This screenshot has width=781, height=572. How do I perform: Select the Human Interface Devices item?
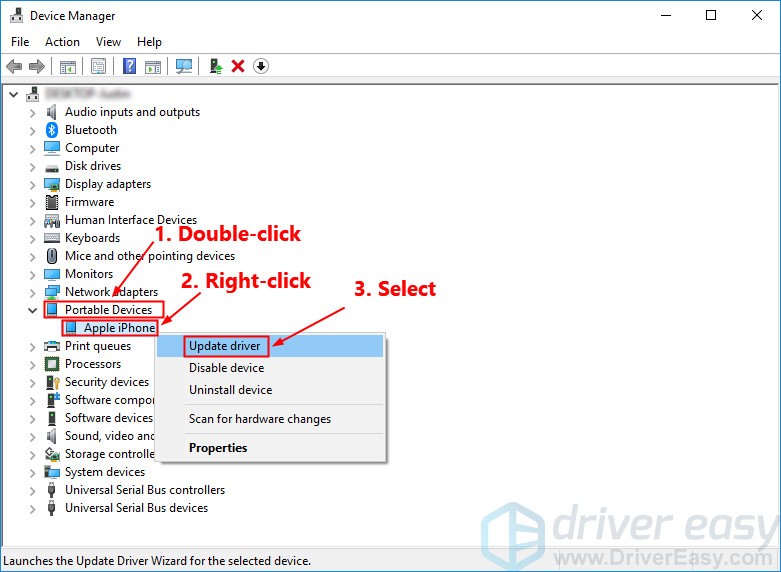point(130,220)
